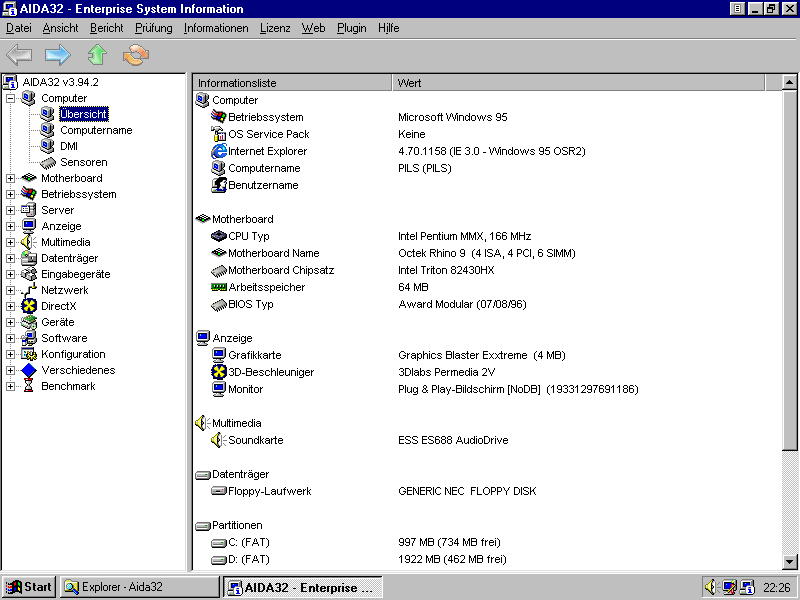Expand the Server tree node
Screen dimensions: 800x600
pyautogui.click(x=10, y=210)
